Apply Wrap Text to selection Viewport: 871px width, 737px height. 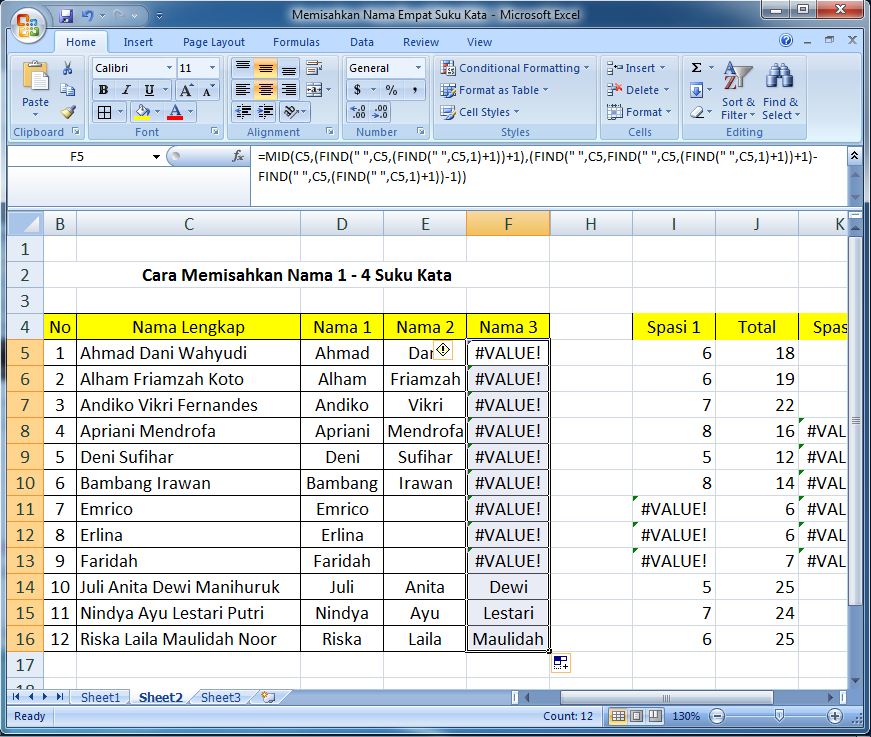(x=314, y=67)
